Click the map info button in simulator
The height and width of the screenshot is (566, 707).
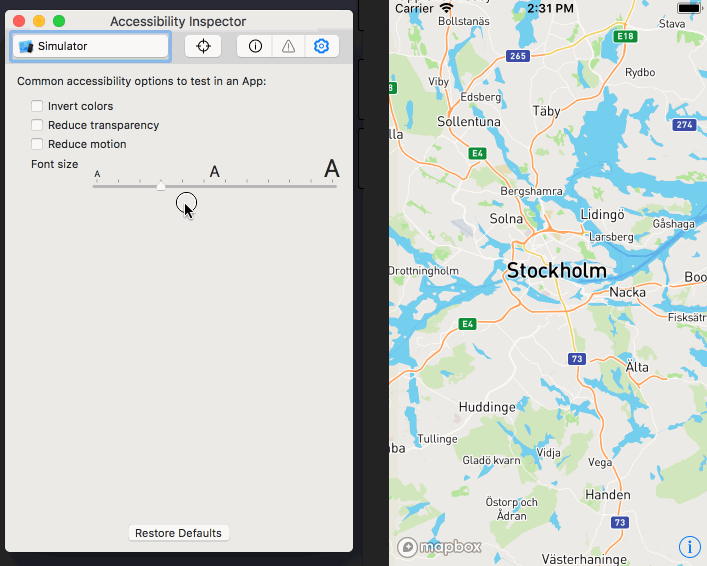[689, 547]
